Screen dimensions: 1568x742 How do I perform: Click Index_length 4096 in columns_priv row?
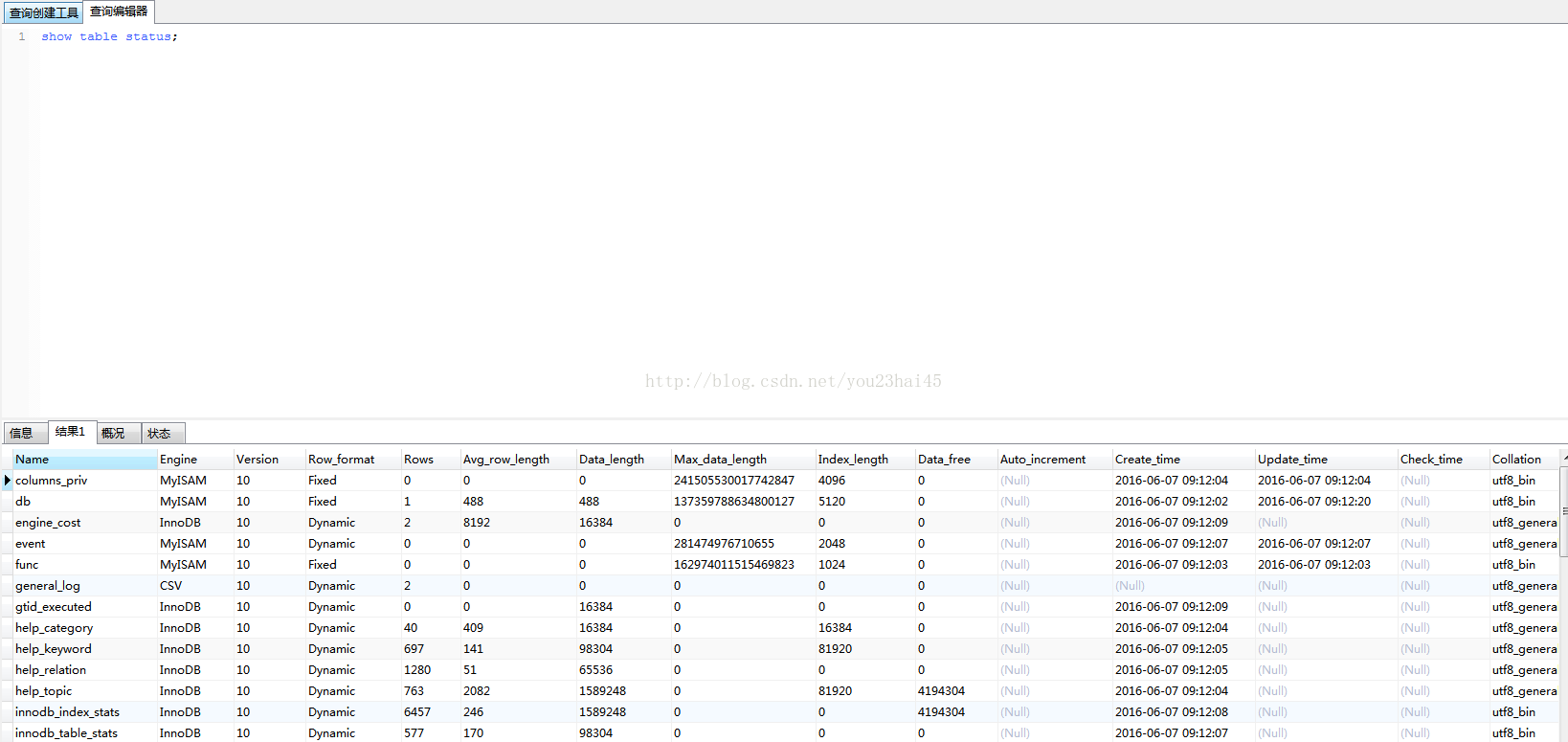pos(865,481)
